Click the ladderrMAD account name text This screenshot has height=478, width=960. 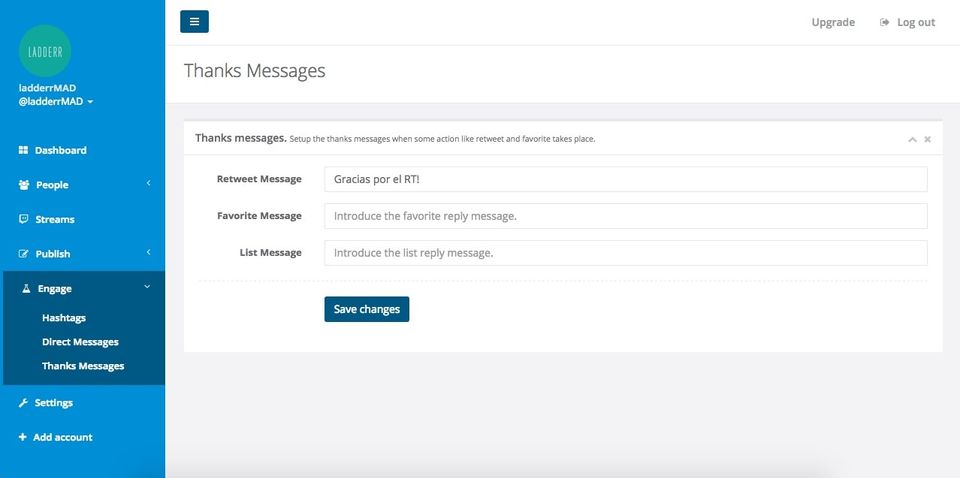click(47, 88)
